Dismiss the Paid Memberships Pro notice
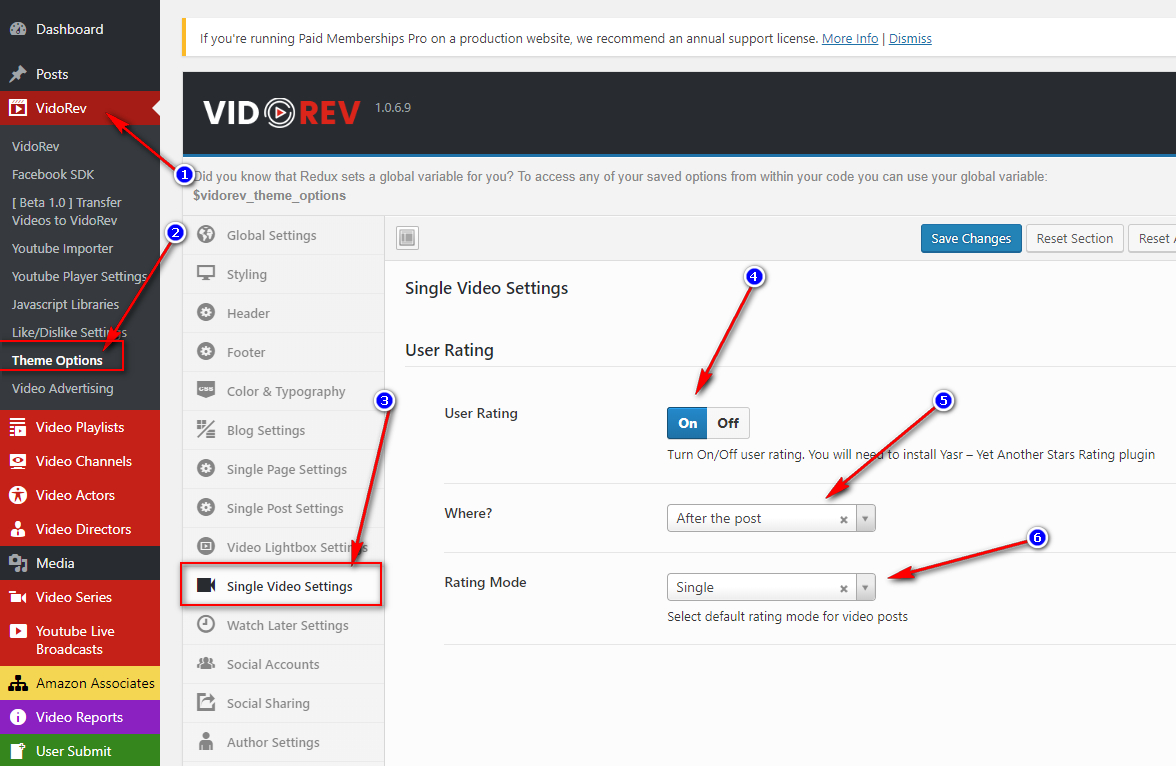Screen dimensions: 1176x766 909,39
